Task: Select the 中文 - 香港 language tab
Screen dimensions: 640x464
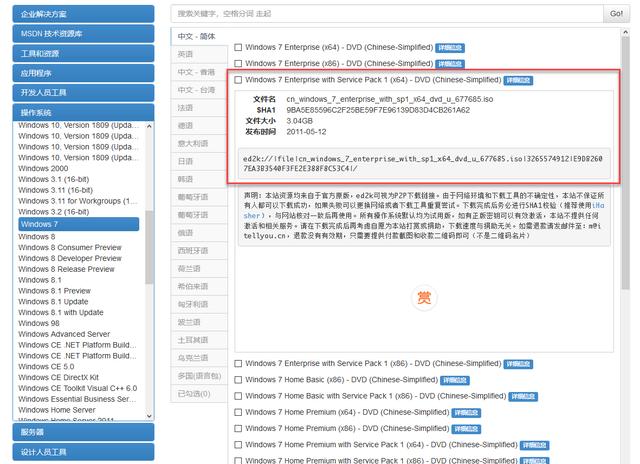Action: tap(199, 72)
